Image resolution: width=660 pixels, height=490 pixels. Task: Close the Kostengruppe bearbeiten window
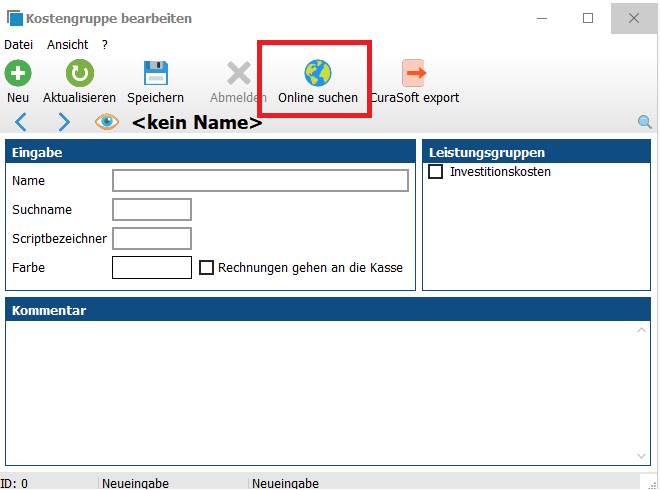pos(633,18)
